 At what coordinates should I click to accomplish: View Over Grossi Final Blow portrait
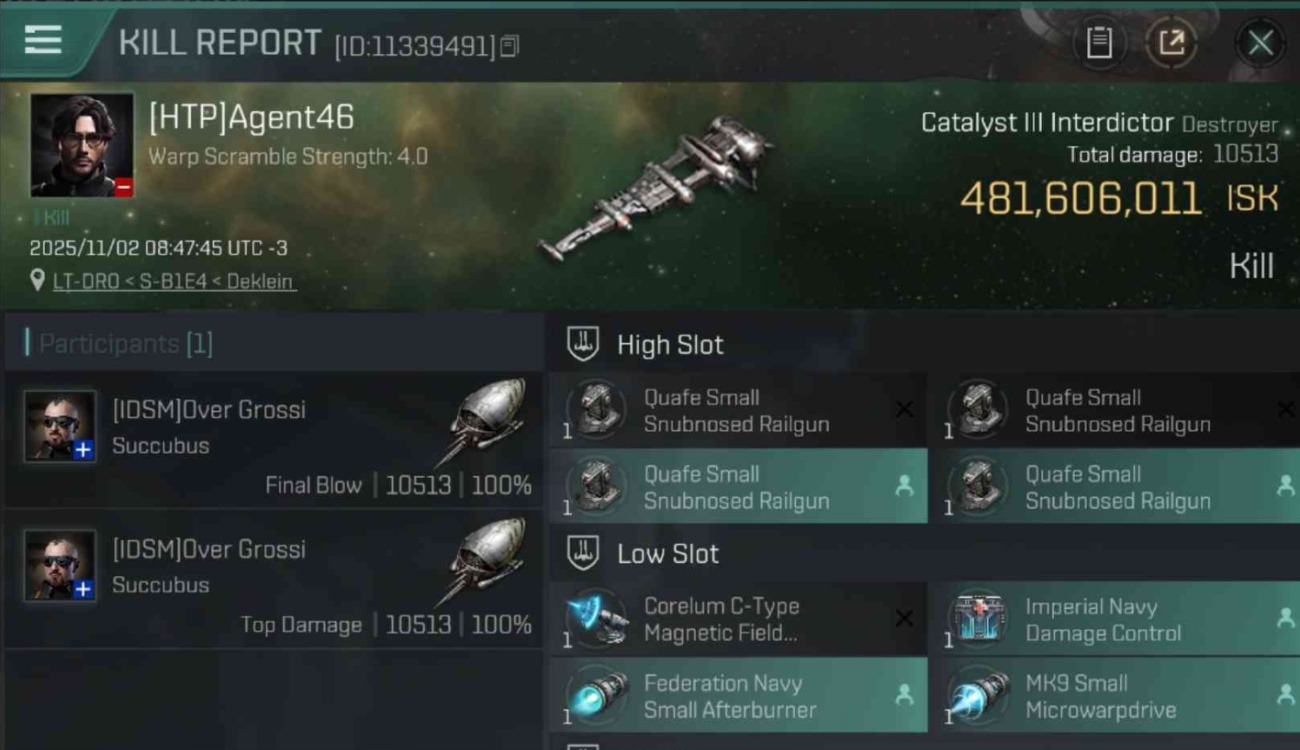click(x=60, y=426)
